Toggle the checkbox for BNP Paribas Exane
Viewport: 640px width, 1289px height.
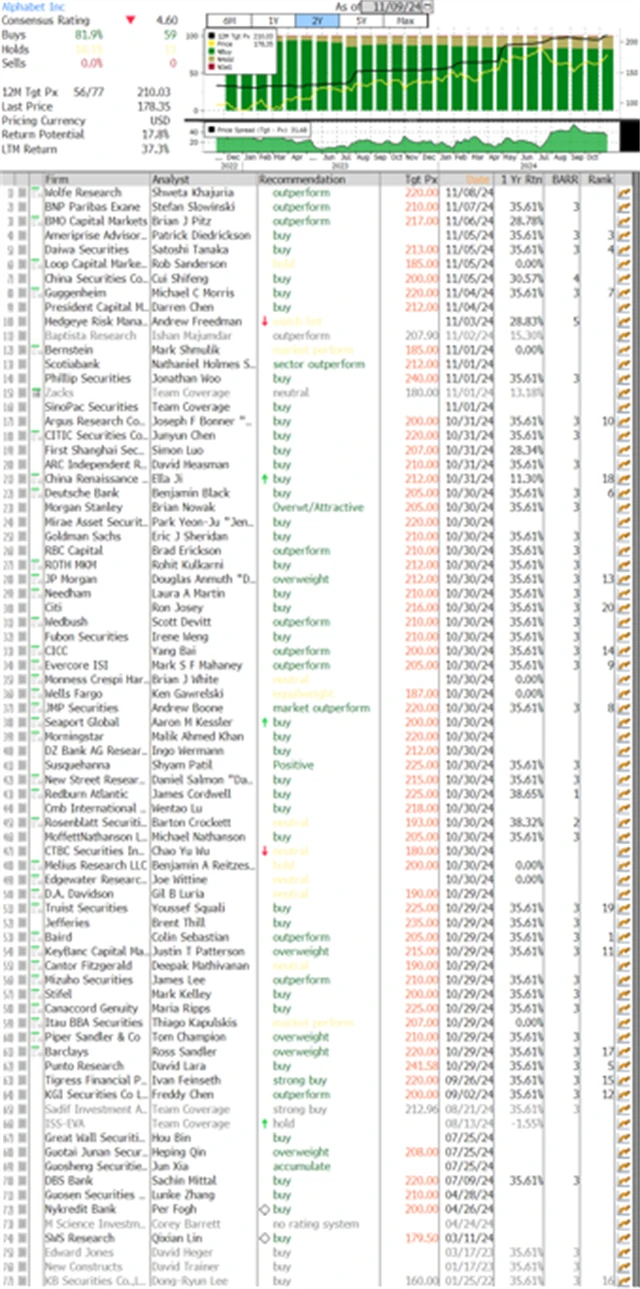click(23, 207)
